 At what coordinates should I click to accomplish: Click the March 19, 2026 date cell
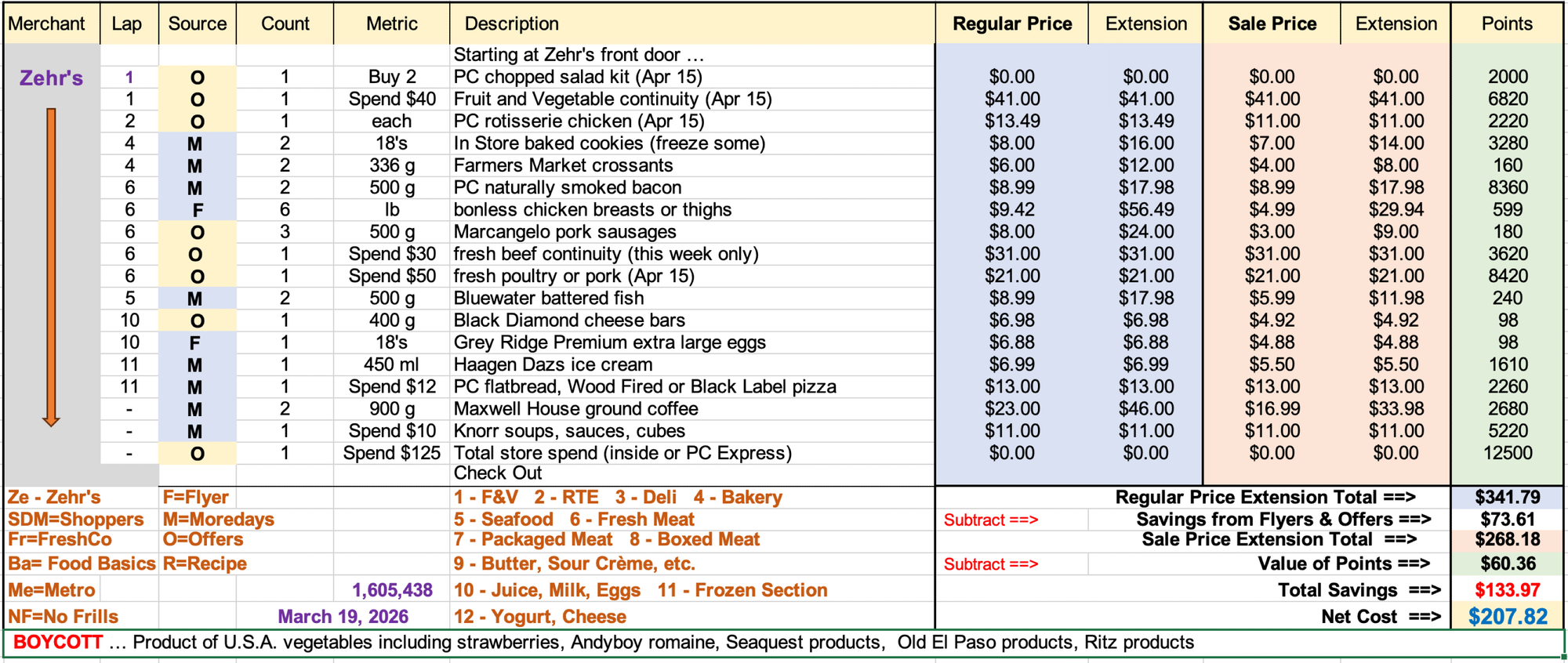343,617
